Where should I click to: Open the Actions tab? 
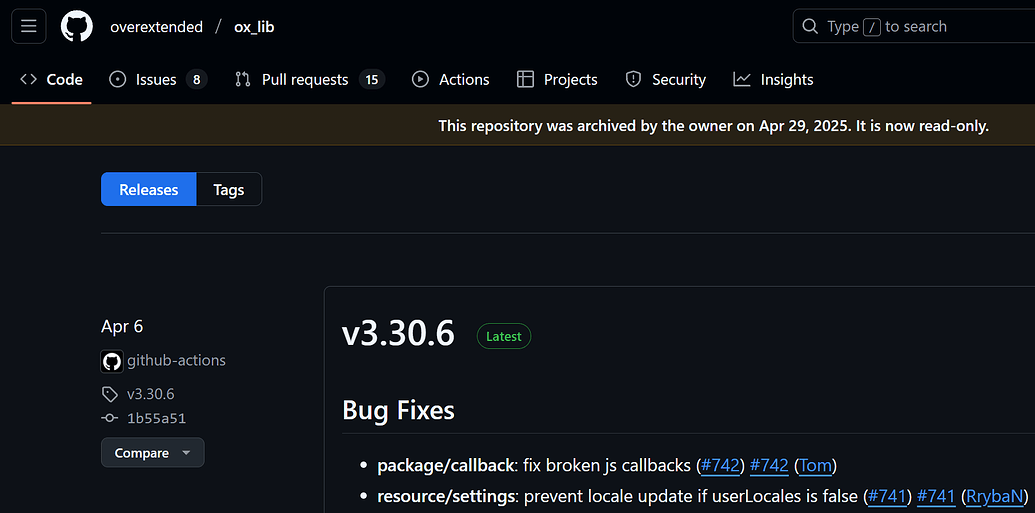[x=451, y=80]
